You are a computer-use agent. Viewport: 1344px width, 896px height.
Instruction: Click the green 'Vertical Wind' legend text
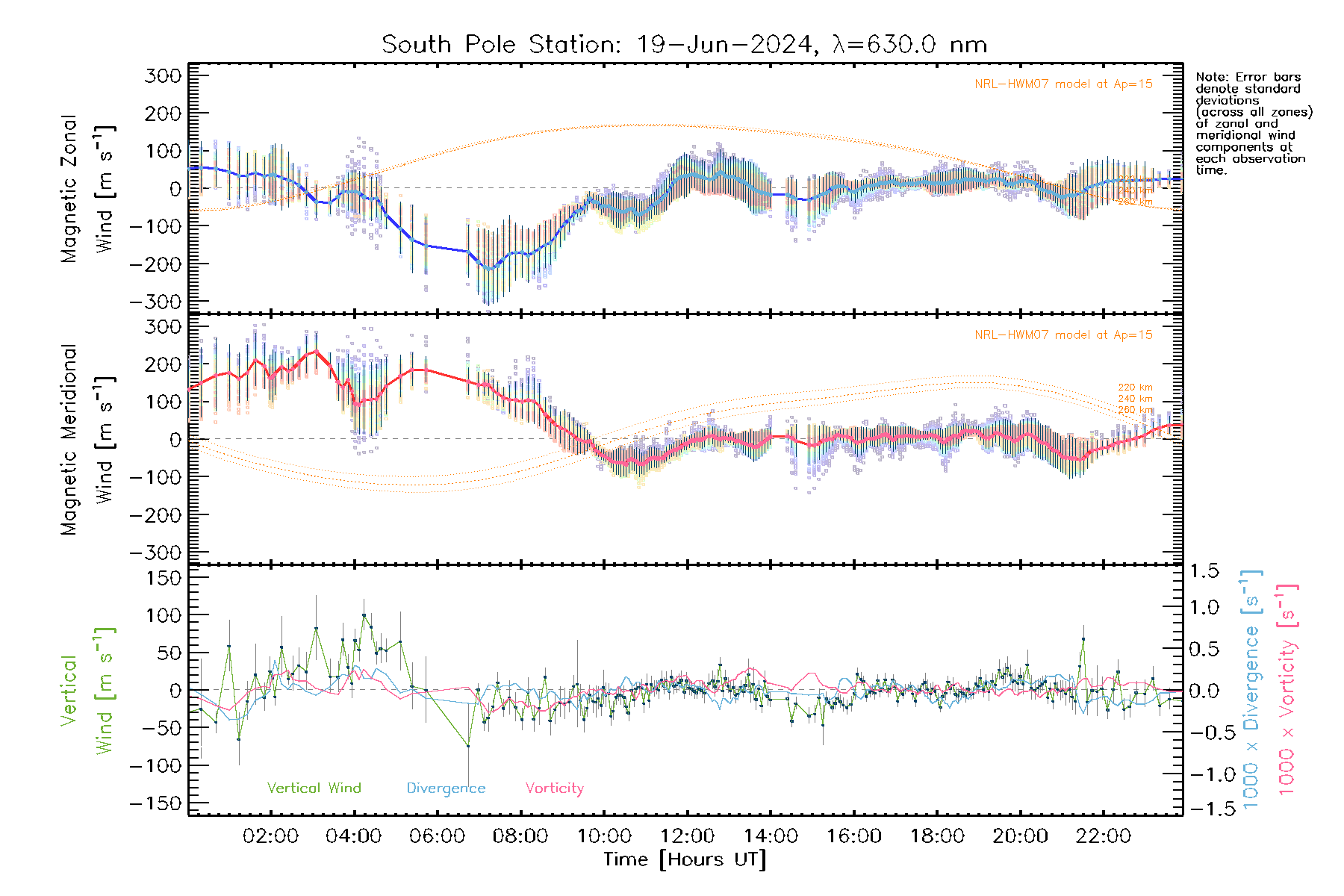(314, 788)
